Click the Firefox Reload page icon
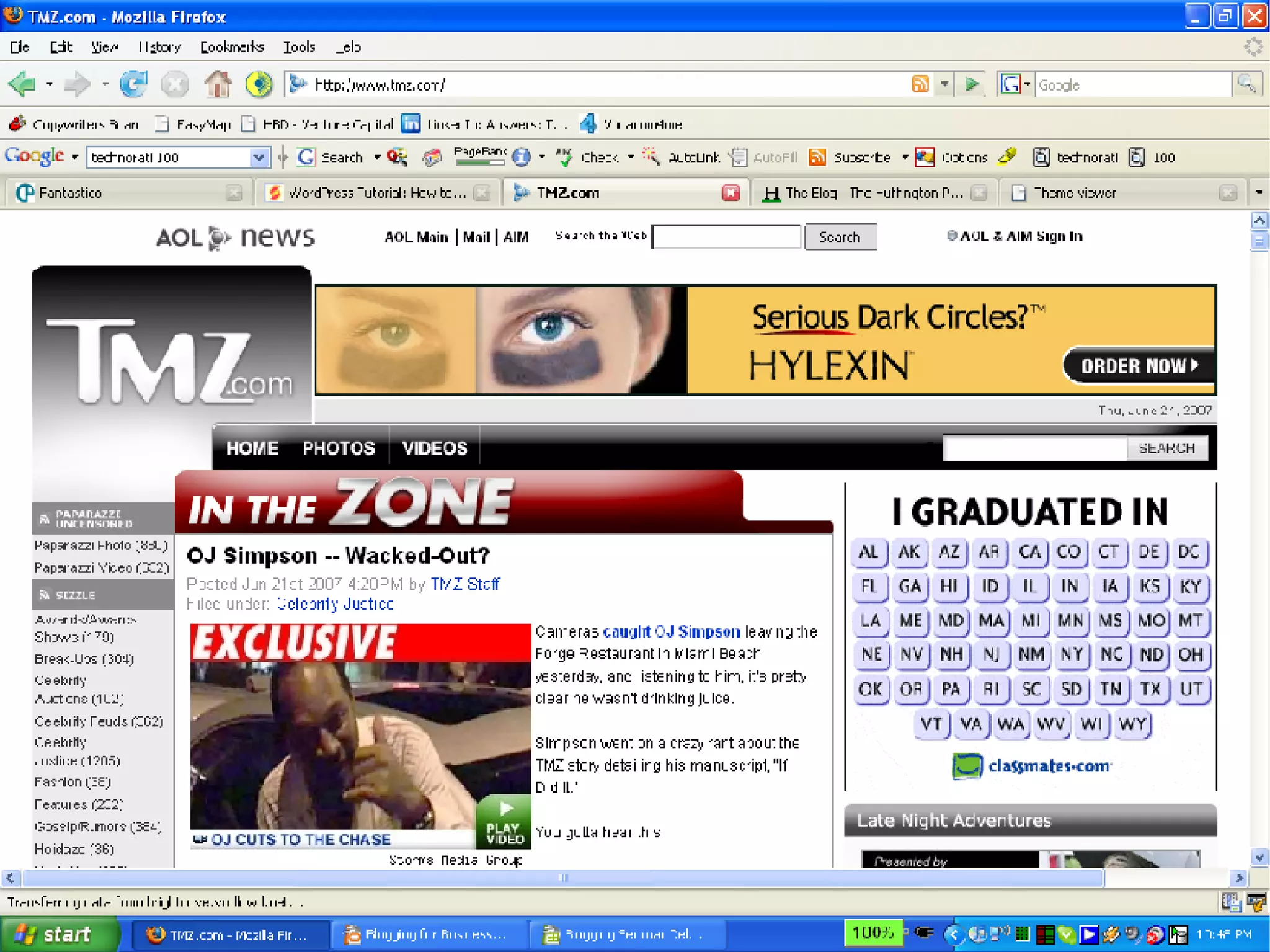The image size is (1270, 952). tap(133, 84)
